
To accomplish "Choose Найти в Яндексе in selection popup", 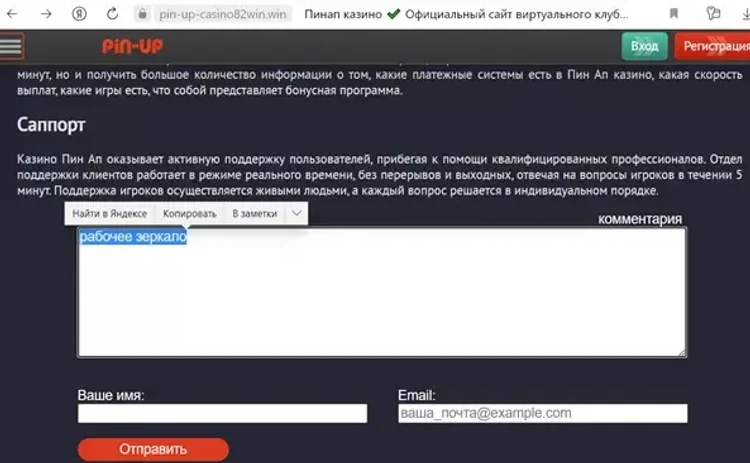I will [x=110, y=214].
